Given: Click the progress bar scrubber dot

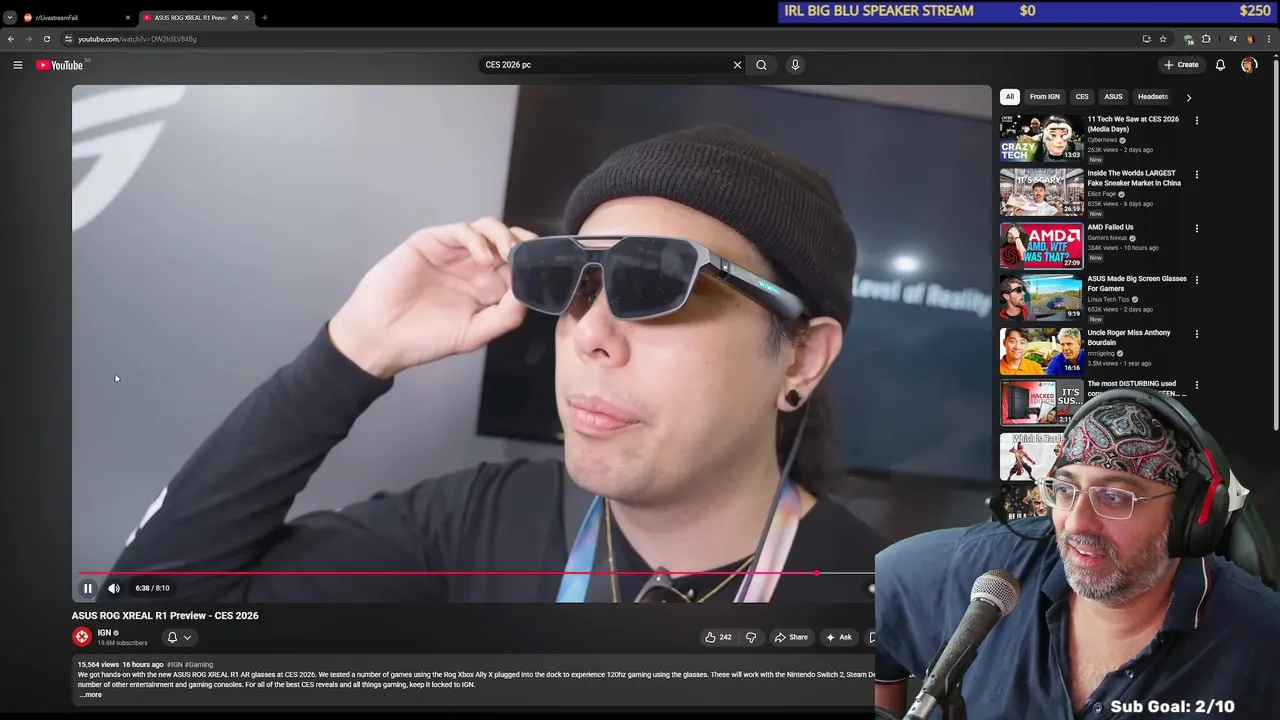Looking at the screenshot, I should point(816,573).
